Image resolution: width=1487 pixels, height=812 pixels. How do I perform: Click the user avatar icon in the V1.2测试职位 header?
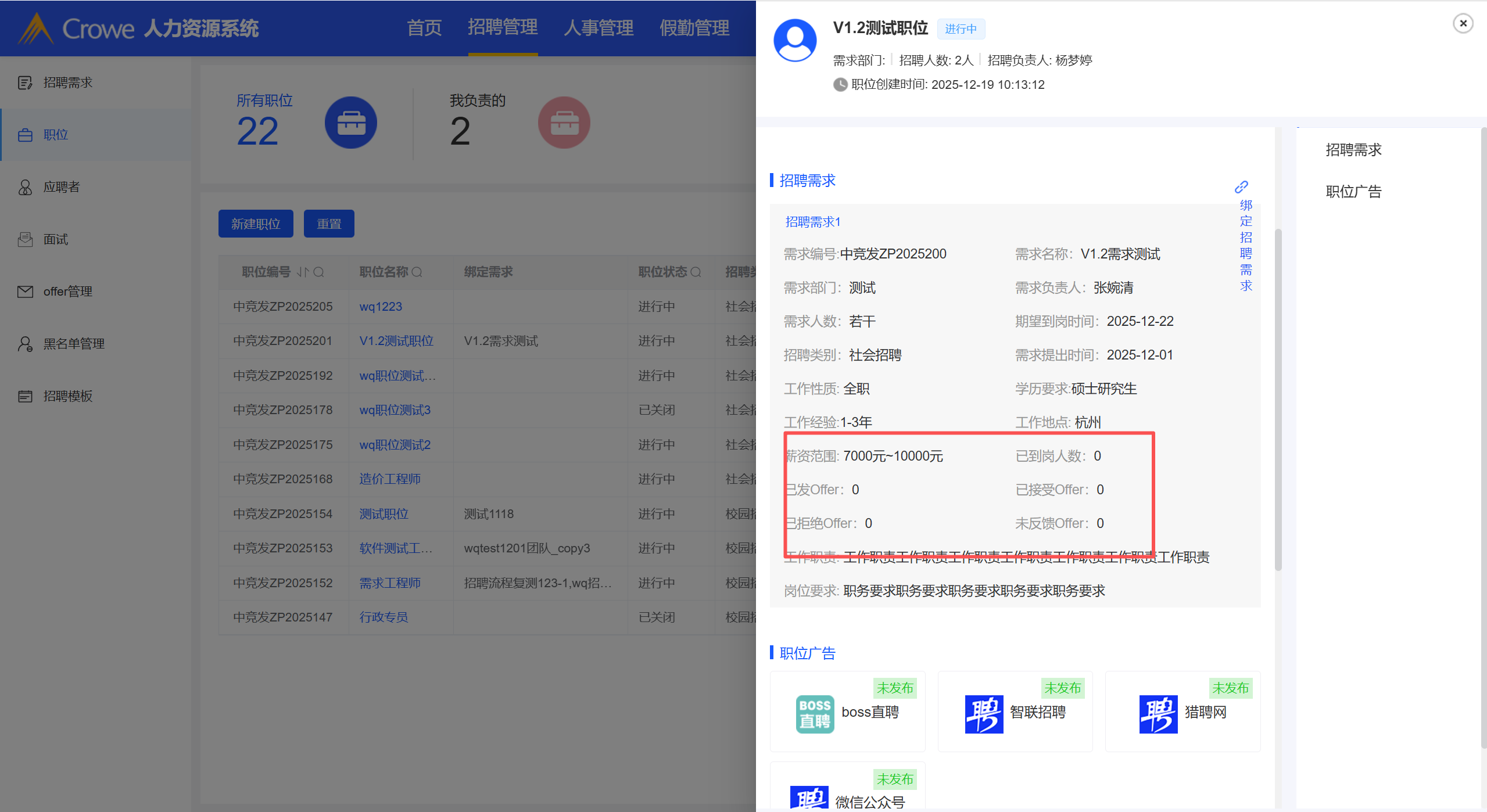click(795, 41)
